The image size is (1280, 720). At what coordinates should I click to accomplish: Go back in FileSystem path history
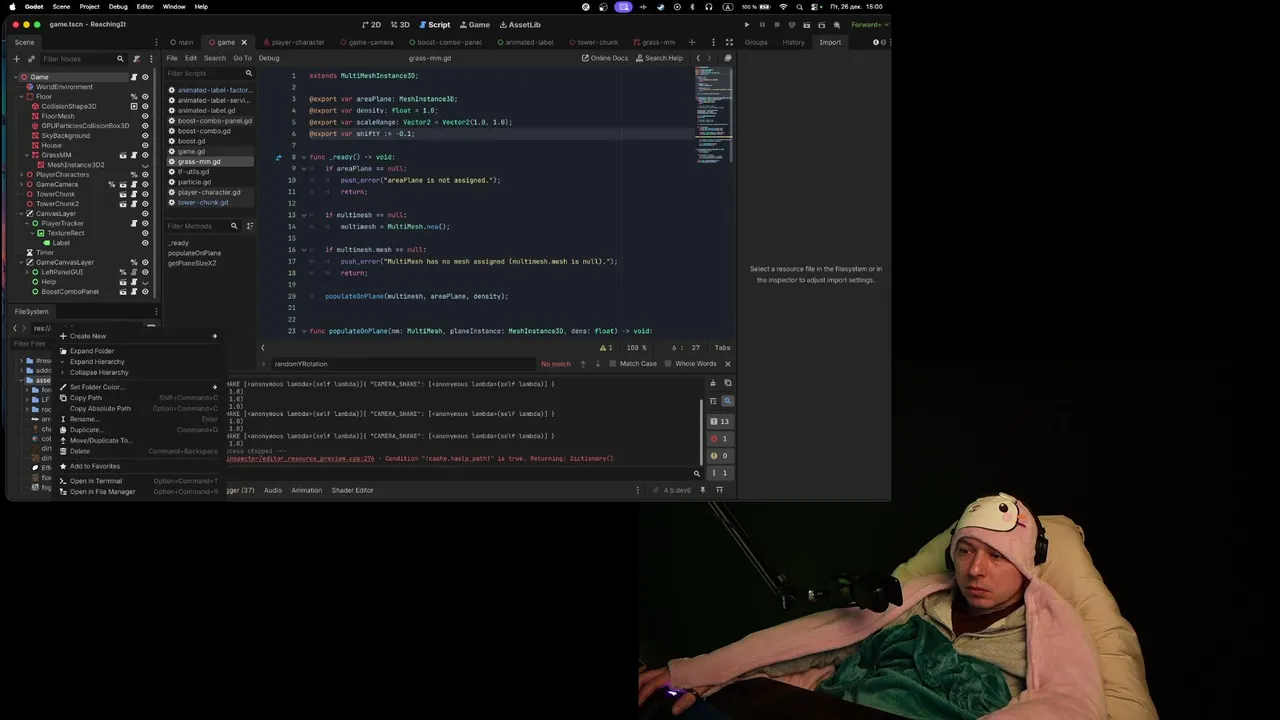click(16, 328)
